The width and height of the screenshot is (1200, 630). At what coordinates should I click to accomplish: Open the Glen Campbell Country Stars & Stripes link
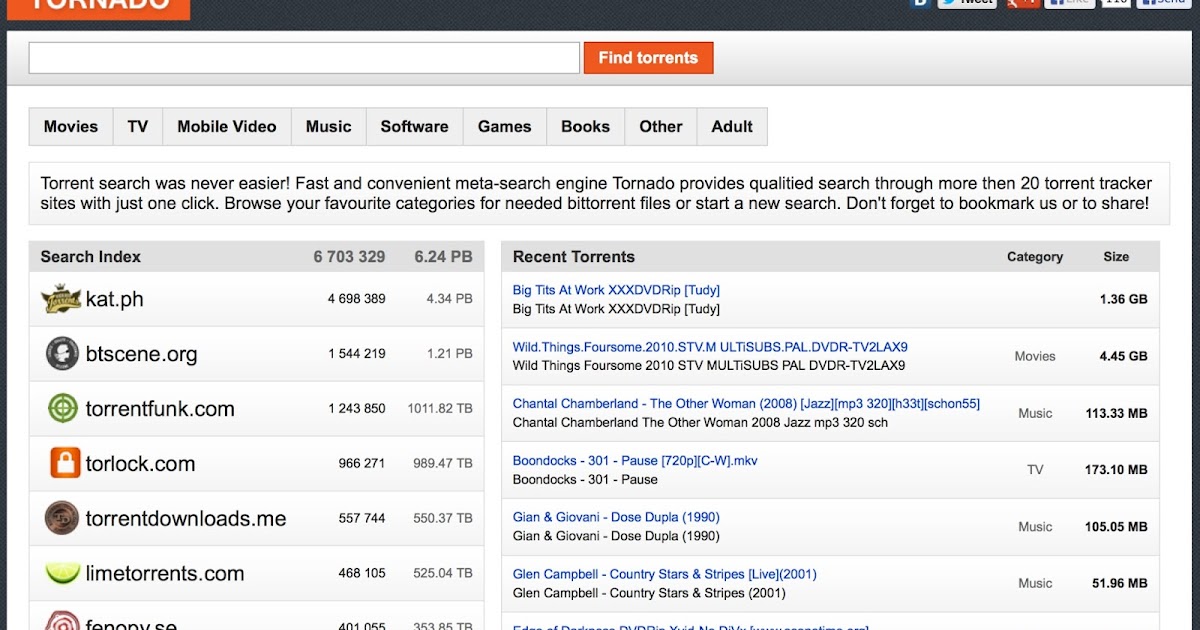pos(665,574)
